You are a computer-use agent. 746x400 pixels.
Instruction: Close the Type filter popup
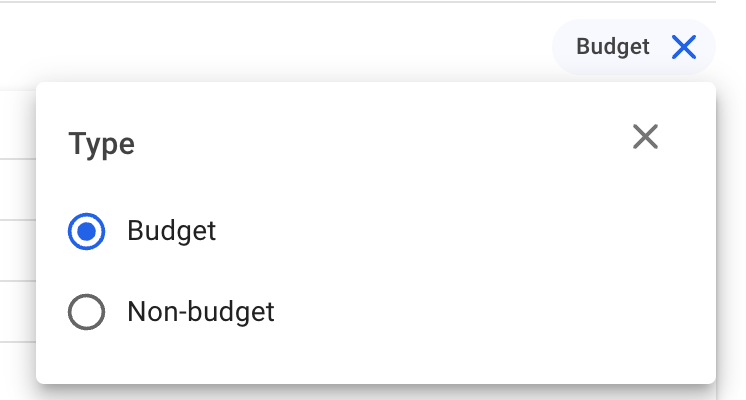point(645,137)
